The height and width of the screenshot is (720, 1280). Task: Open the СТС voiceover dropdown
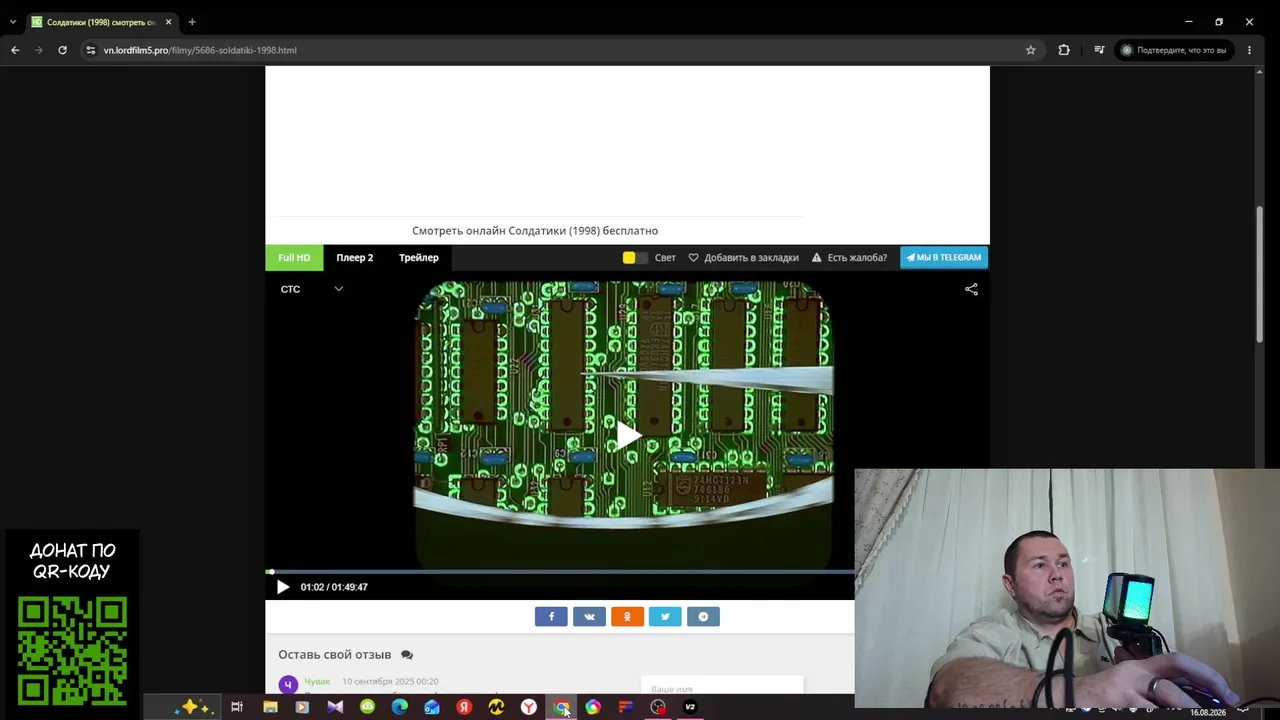click(x=311, y=289)
